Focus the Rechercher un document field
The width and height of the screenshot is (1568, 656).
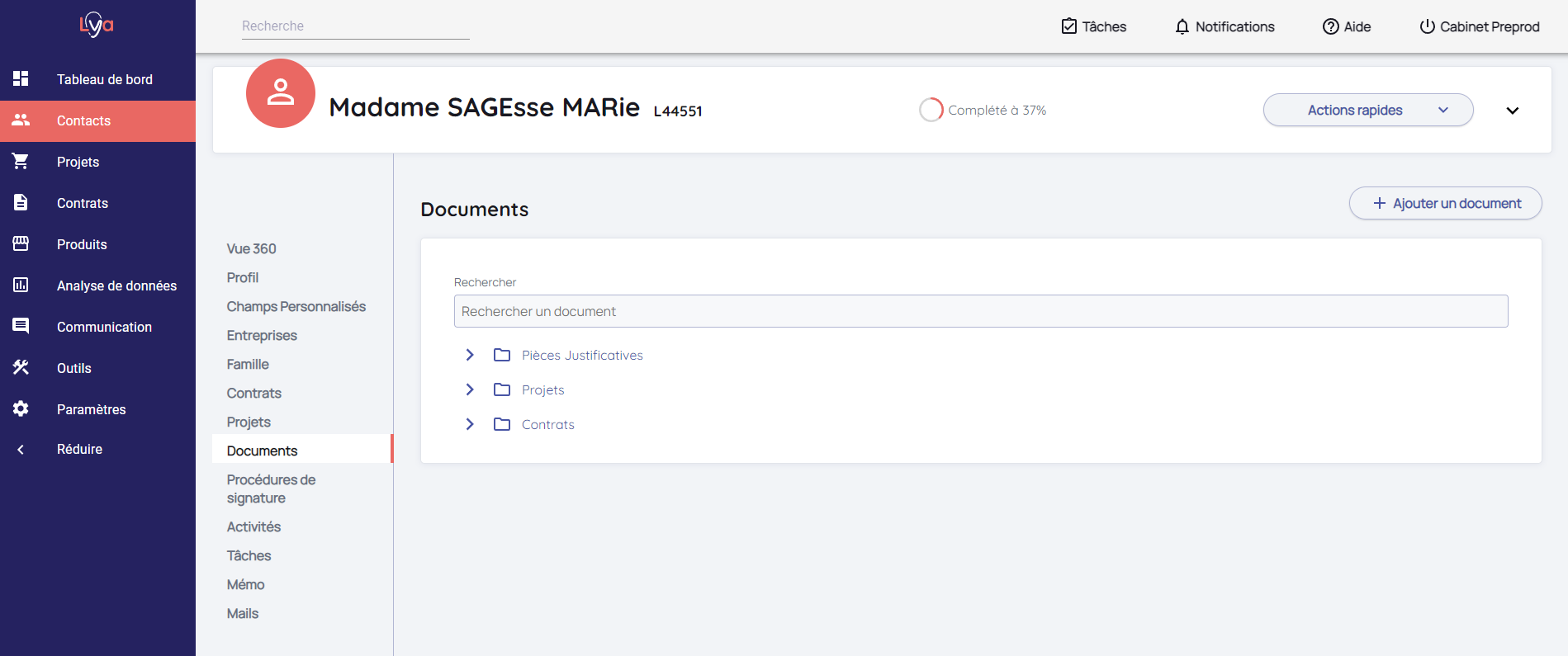tap(980, 311)
